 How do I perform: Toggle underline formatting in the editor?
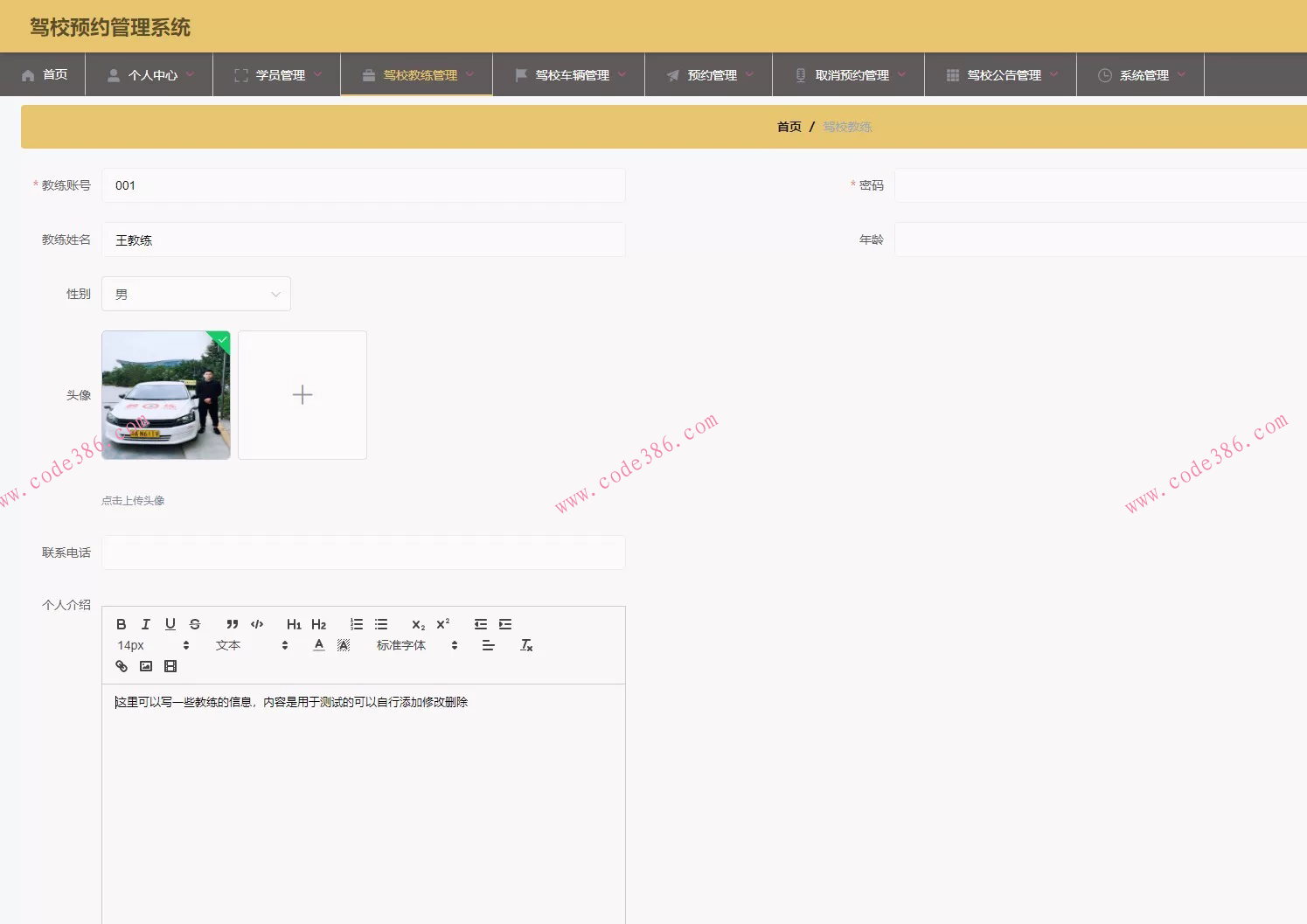click(x=170, y=624)
